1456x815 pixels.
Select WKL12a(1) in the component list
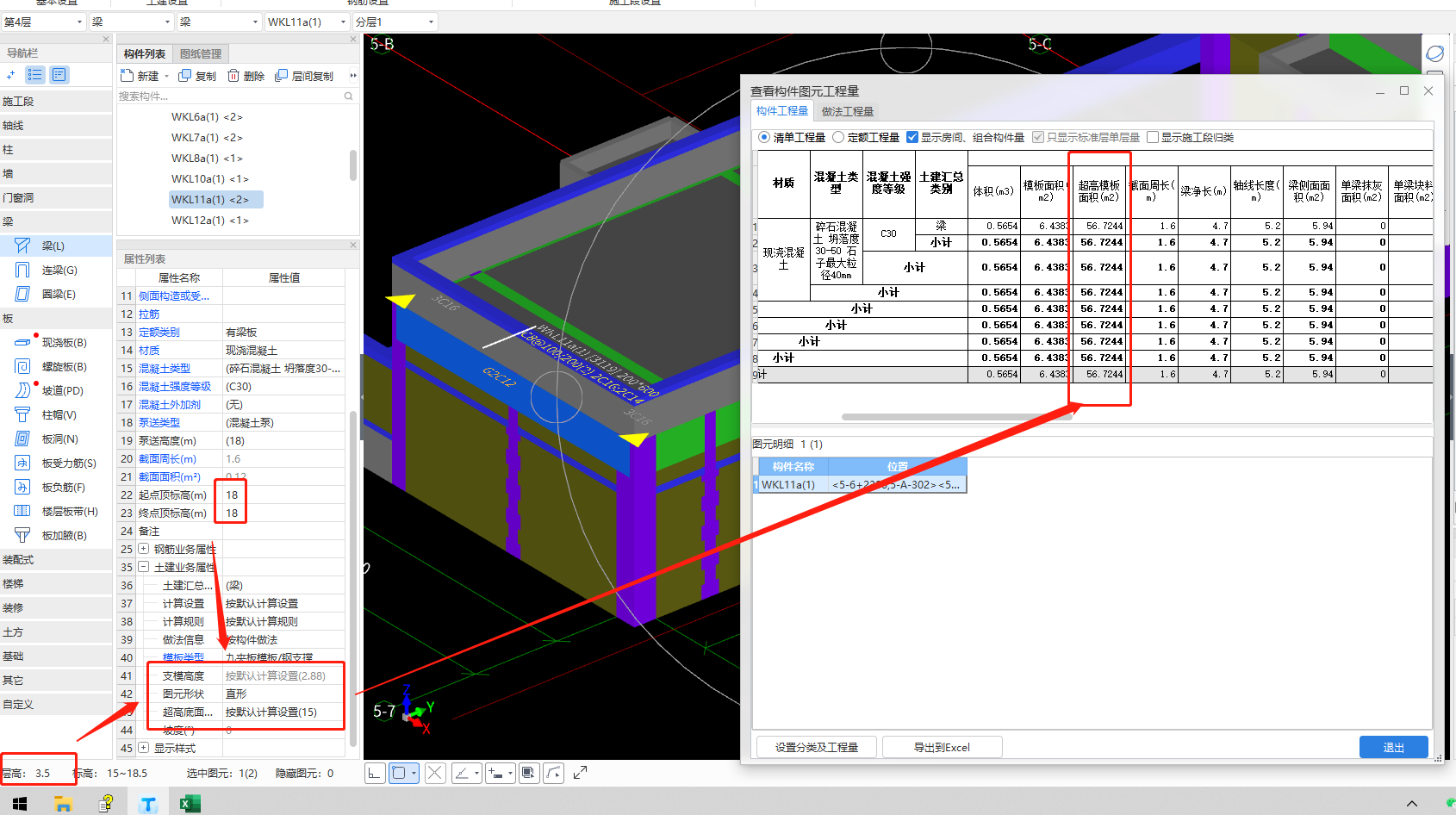tap(210, 220)
